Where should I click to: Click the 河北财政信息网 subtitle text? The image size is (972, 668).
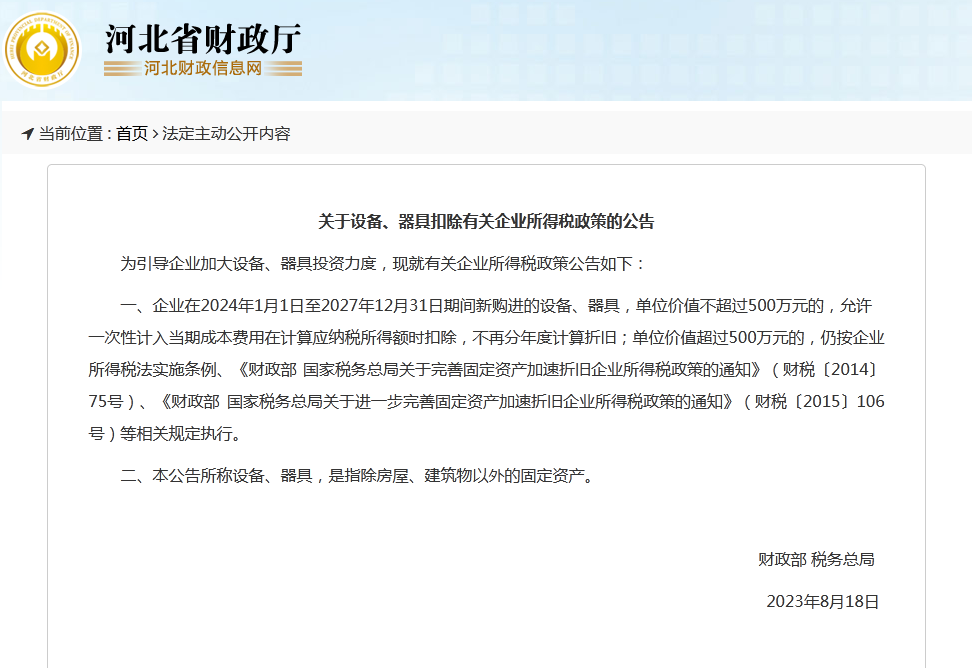(203, 68)
